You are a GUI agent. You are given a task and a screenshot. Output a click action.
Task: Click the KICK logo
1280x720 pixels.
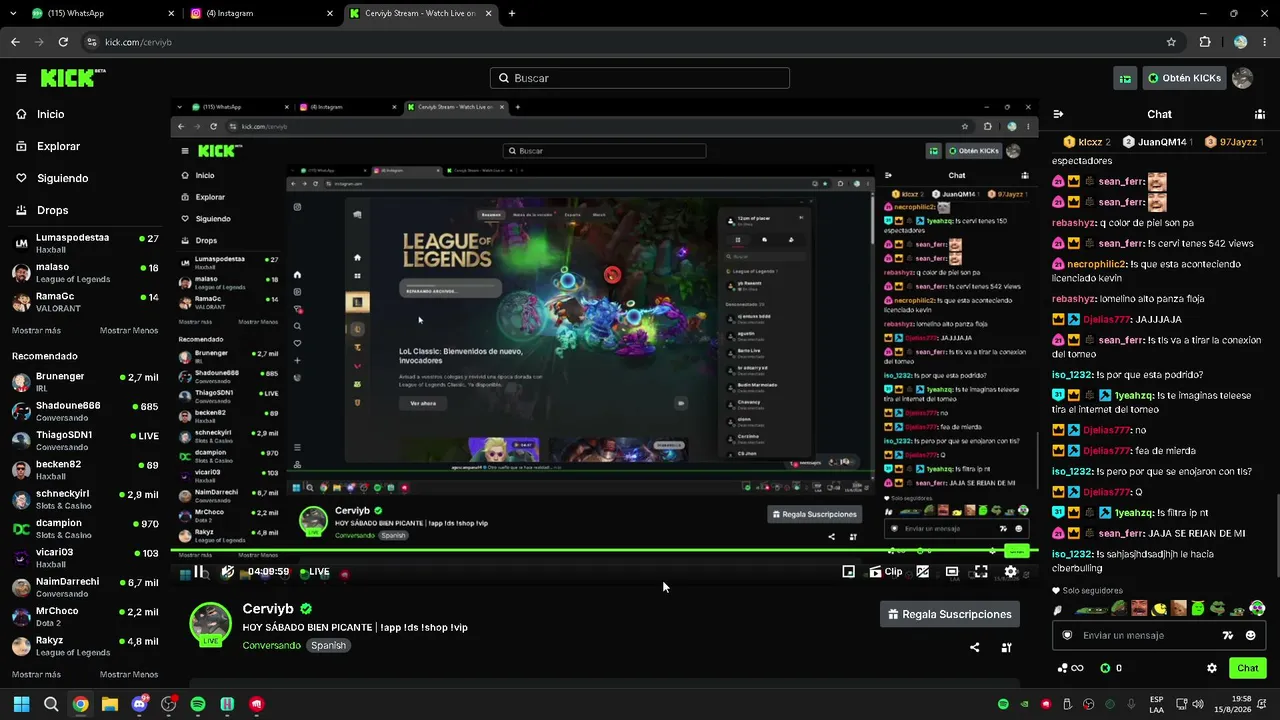click(73, 78)
